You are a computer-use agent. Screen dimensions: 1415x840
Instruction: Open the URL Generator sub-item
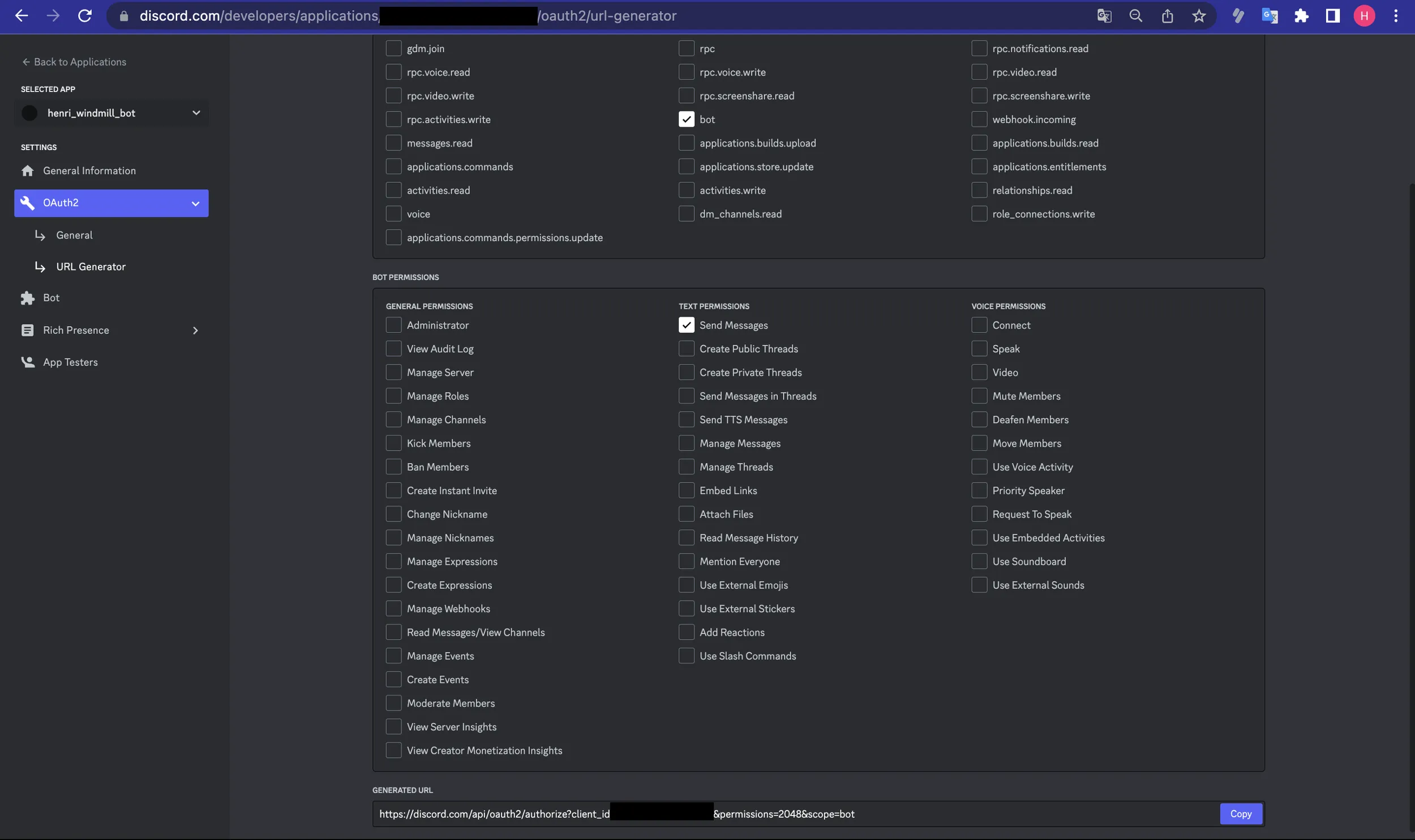91,267
